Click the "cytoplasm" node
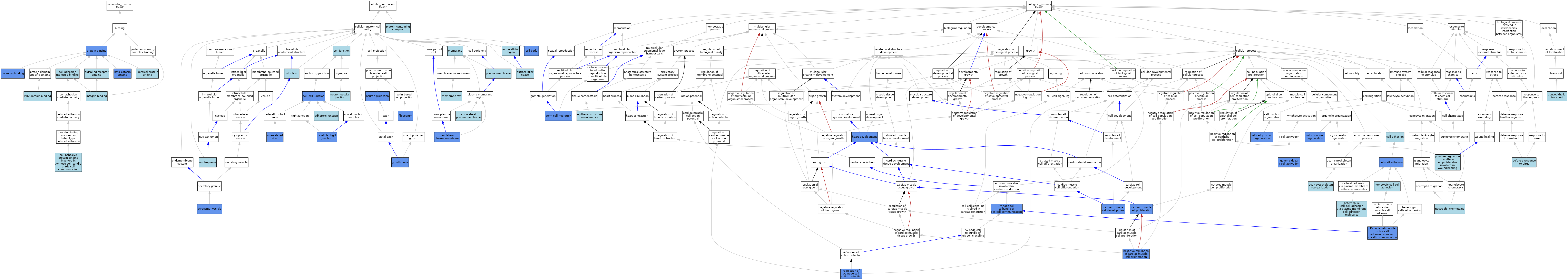This screenshot has height=280, width=1568. pos(292,73)
